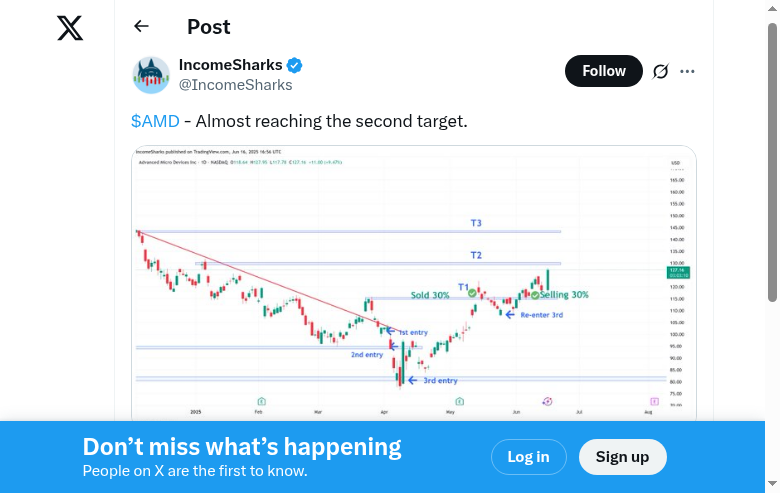
Task: Click the IncomeSharks display name
Action: [230, 65]
